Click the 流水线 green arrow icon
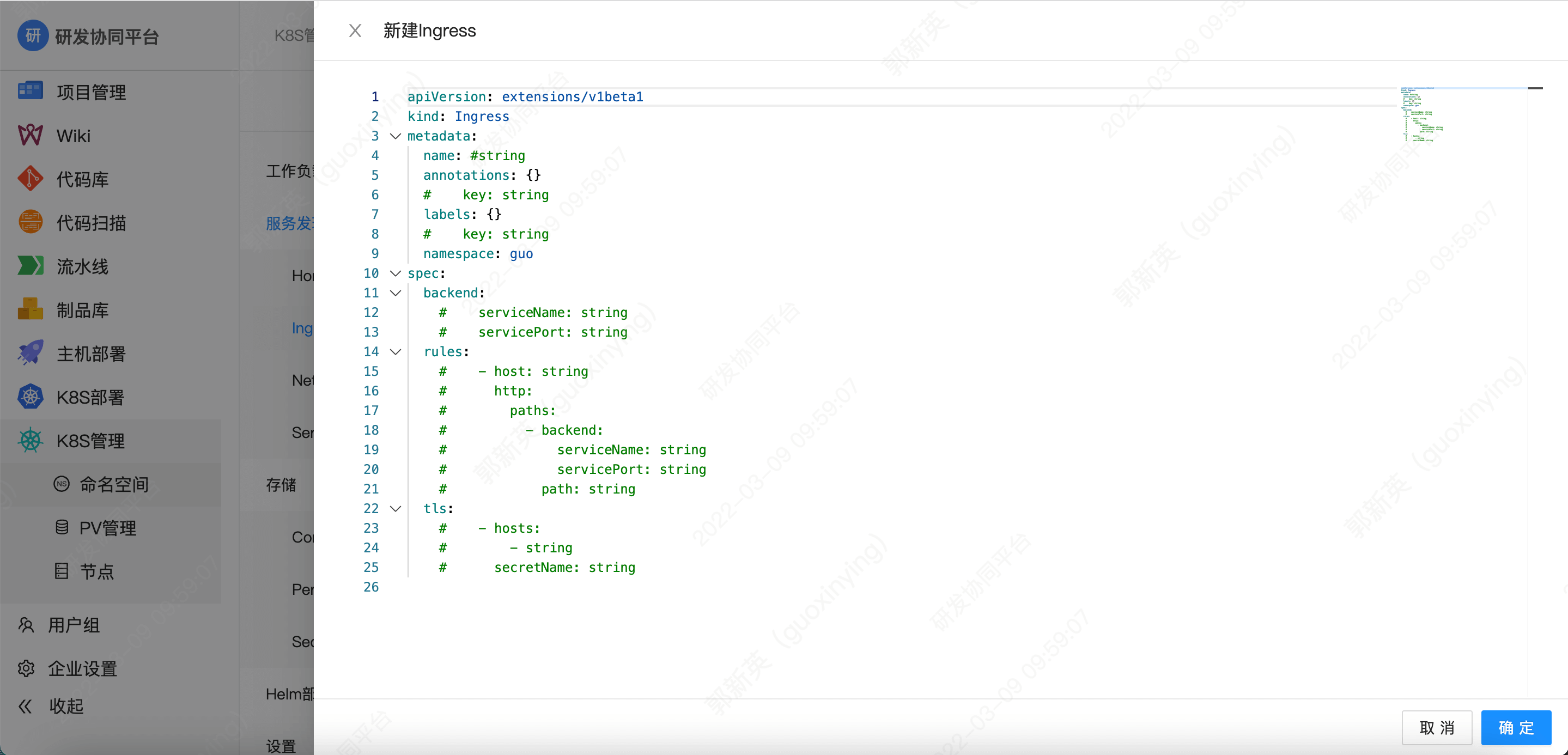This screenshot has height=755, width=1568. click(31, 266)
